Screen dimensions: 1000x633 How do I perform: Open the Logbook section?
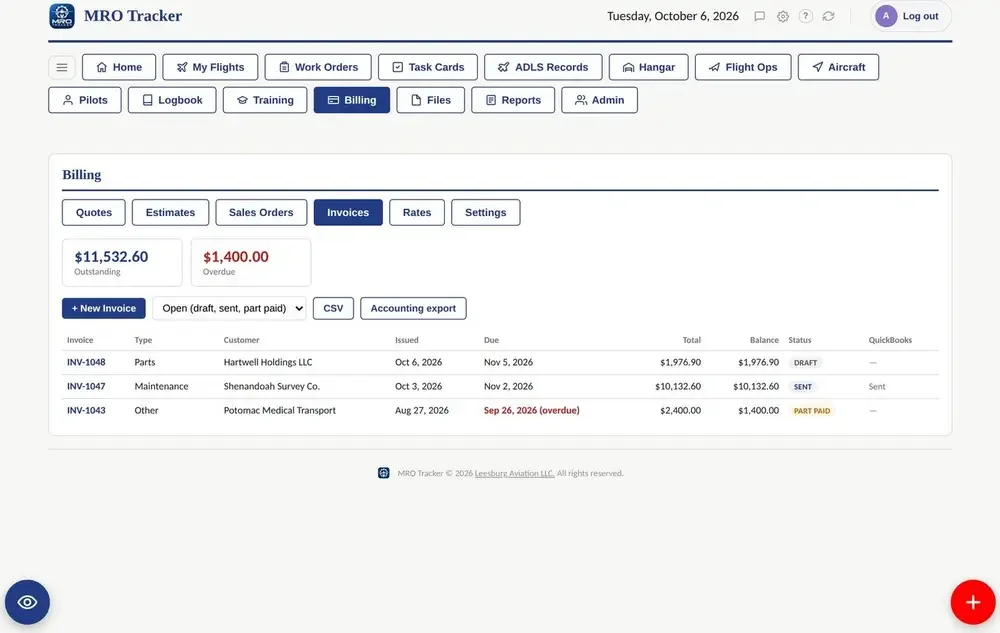click(172, 100)
